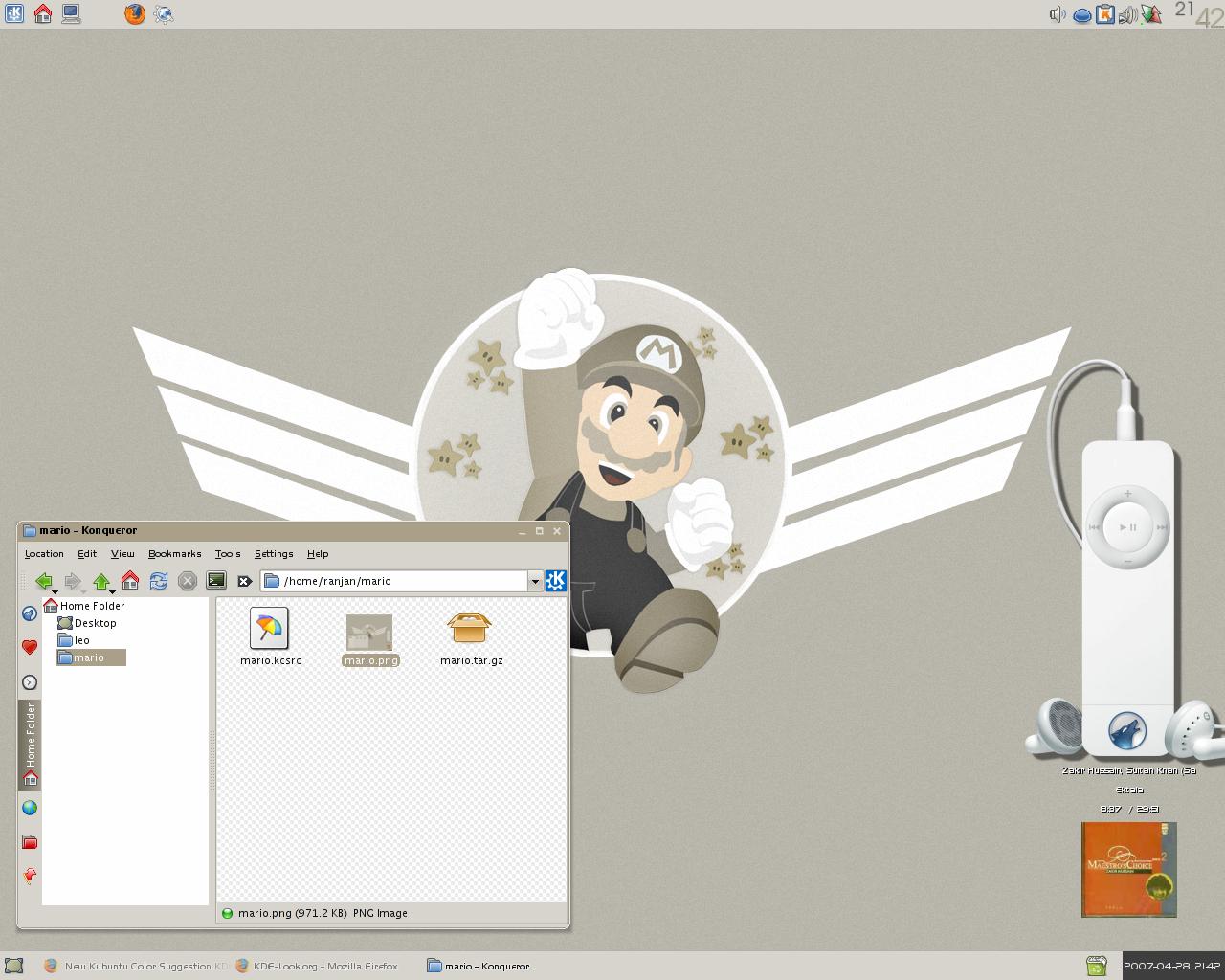Open back button history arrow
This screenshot has height=980, width=1225.
click(55, 591)
